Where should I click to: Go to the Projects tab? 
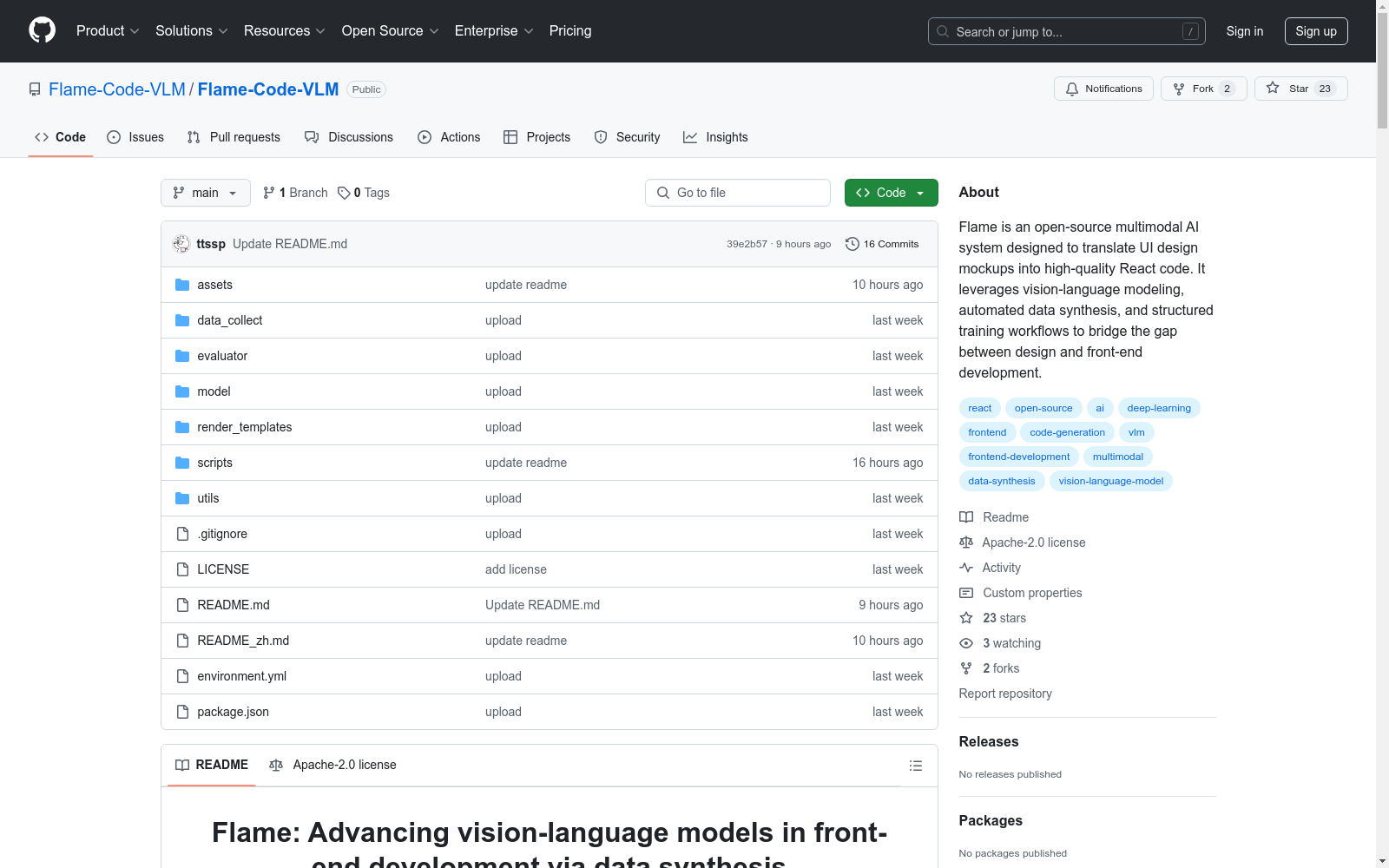[x=537, y=137]
